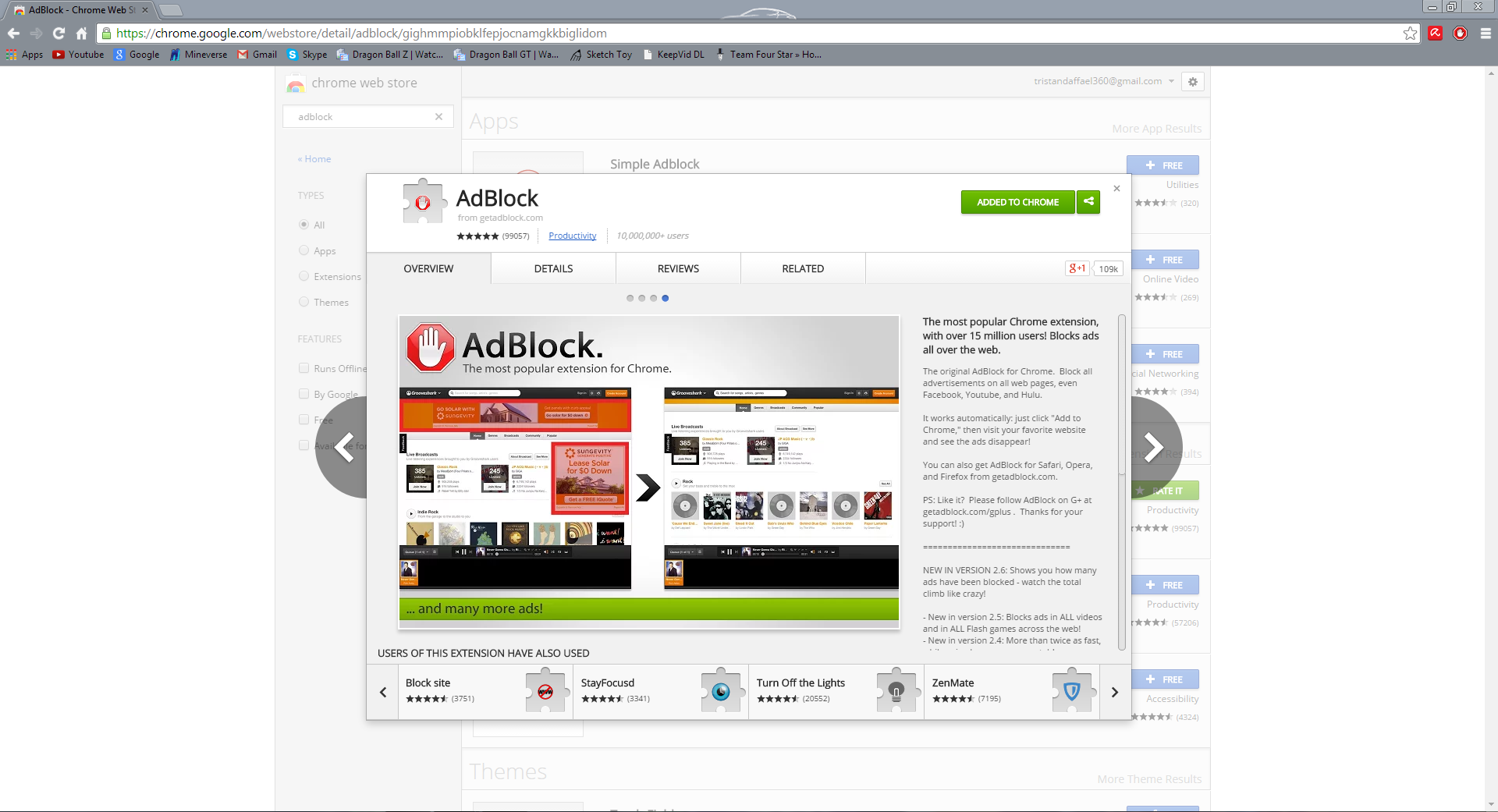Check the Free feature checkbox

coord(304,420)
